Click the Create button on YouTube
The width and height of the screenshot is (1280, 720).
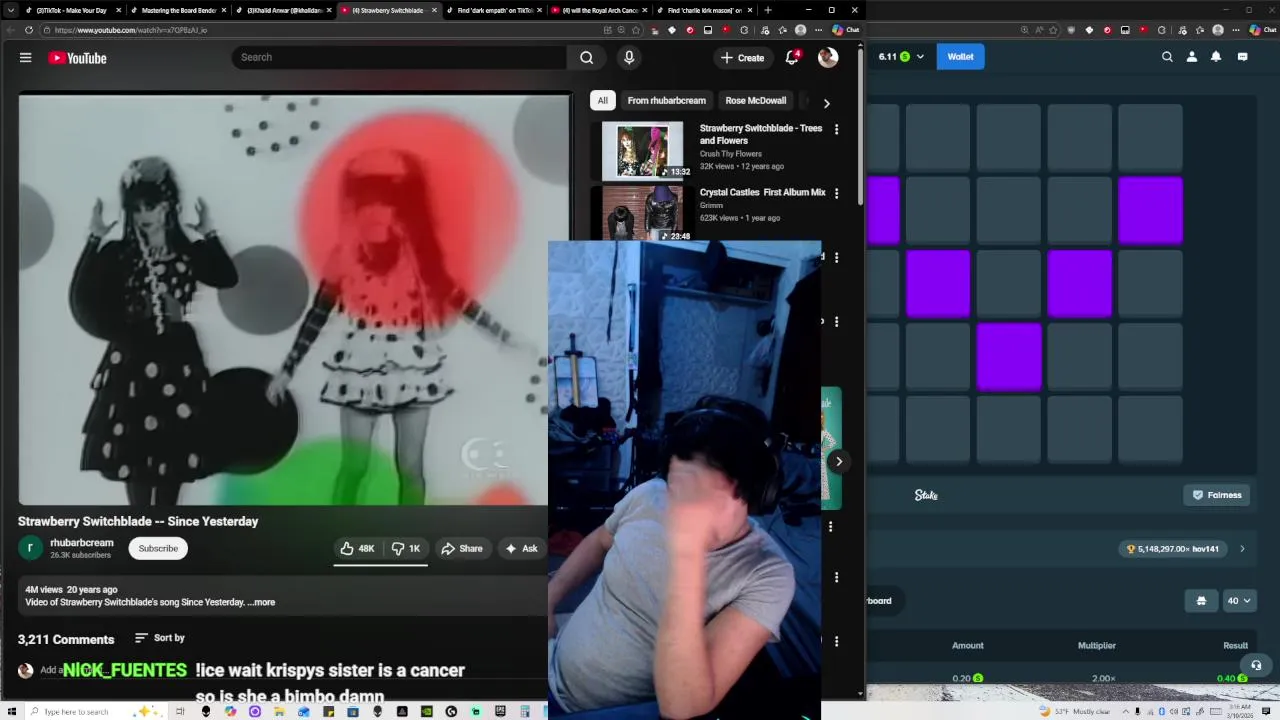pyautogui.click(x=742, y=57)
